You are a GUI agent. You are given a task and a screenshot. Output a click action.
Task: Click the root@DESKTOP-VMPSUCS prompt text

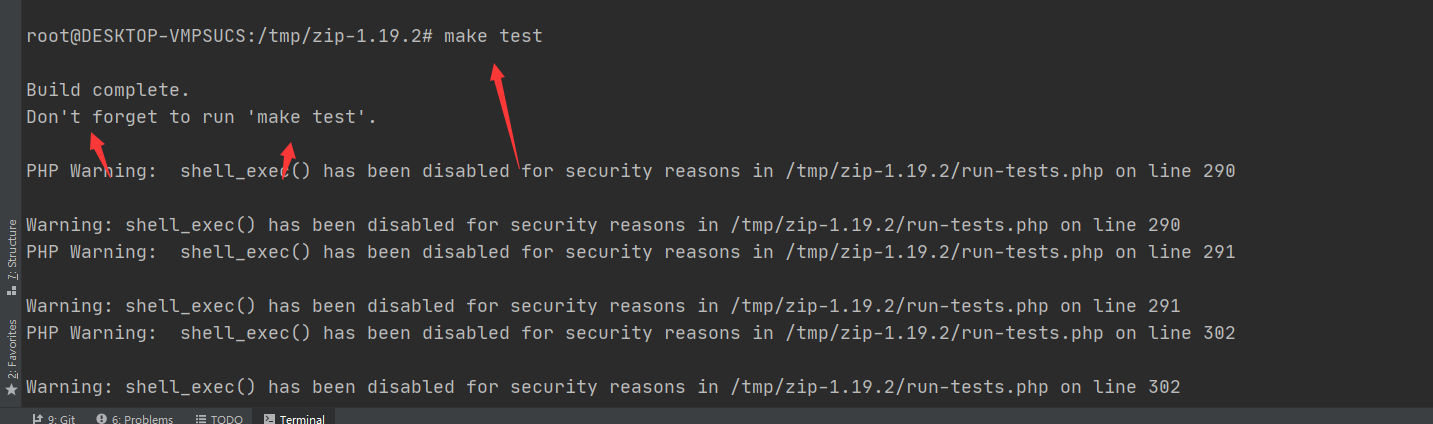[x=142, y=36]
